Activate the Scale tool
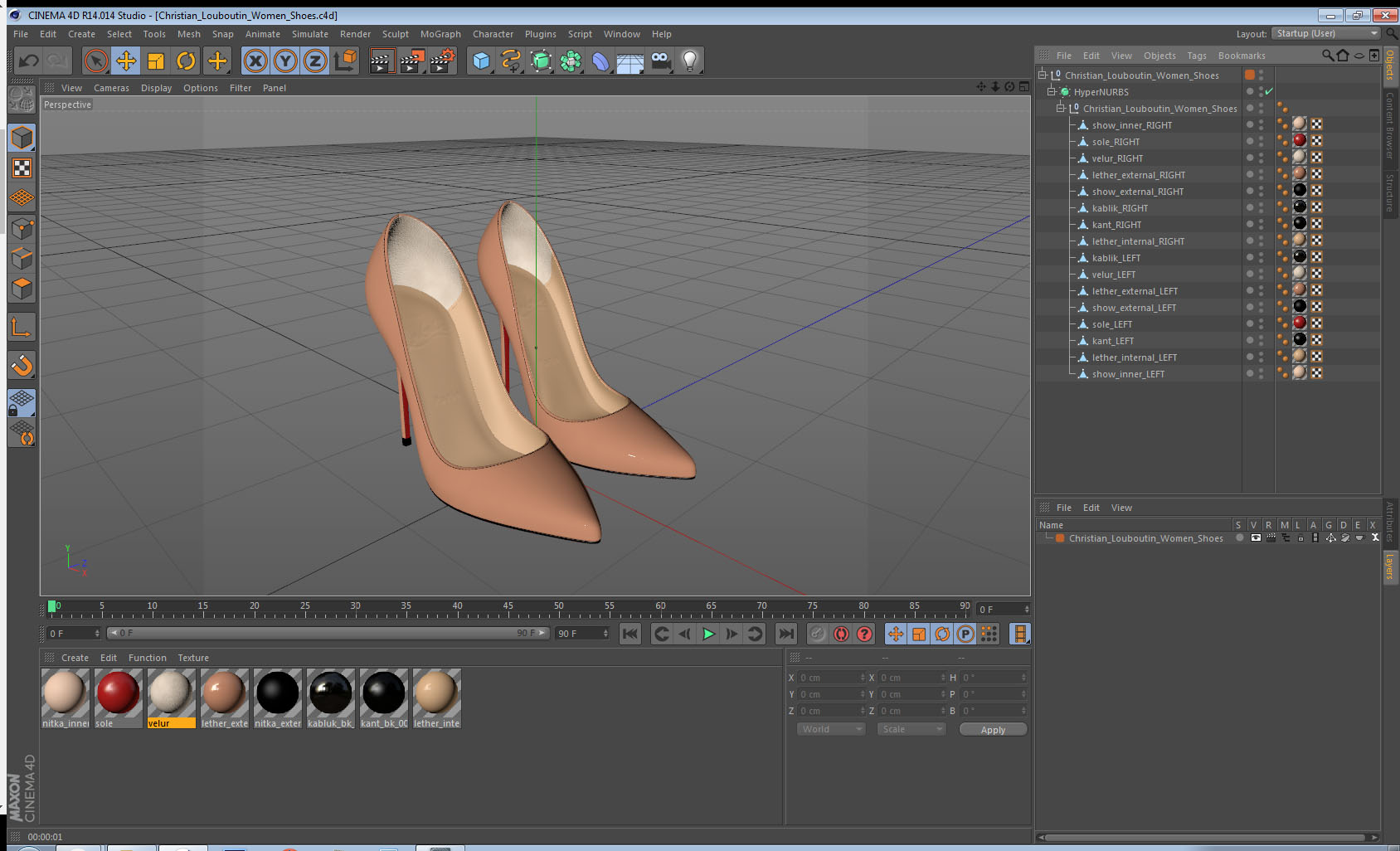Viewport: 1400px width, 851px height. [x=156, y=61]
